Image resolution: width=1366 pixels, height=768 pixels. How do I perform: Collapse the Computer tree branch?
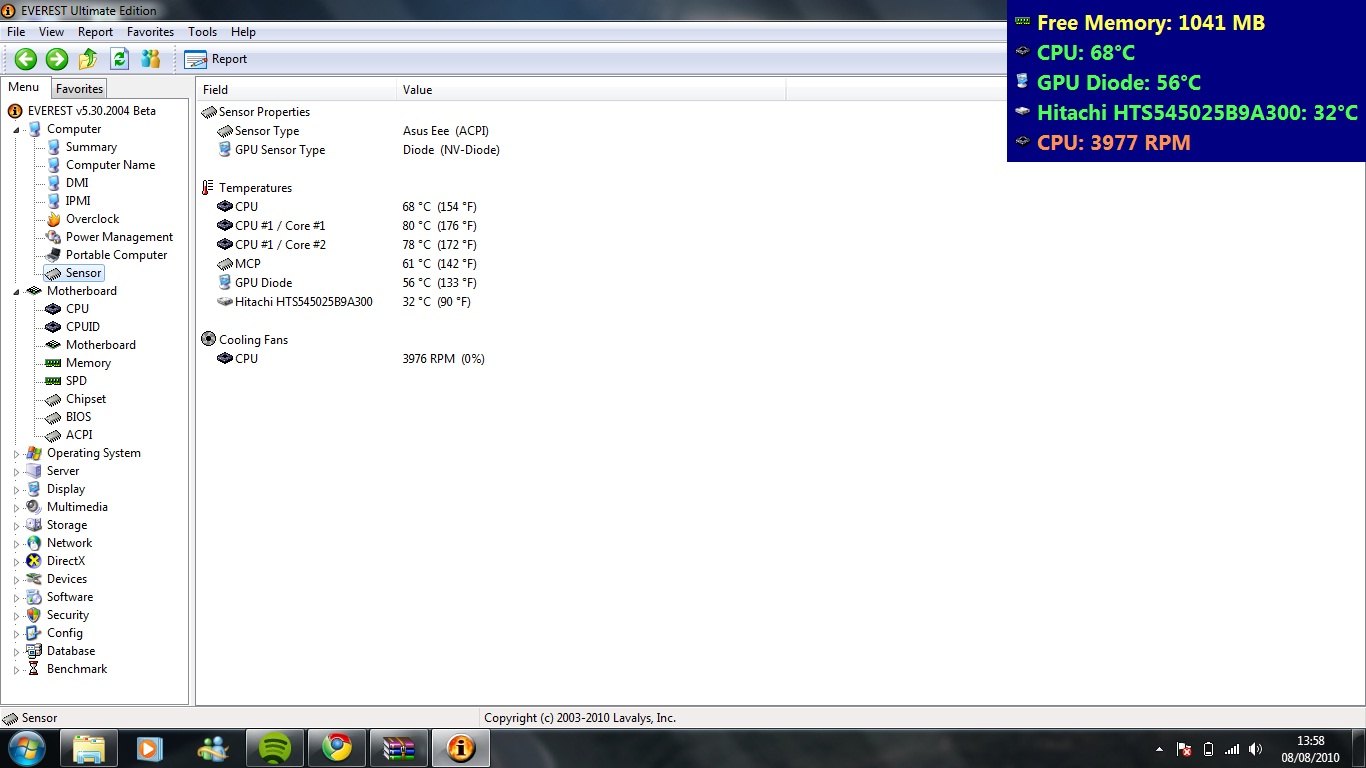[x=16, y=129]
